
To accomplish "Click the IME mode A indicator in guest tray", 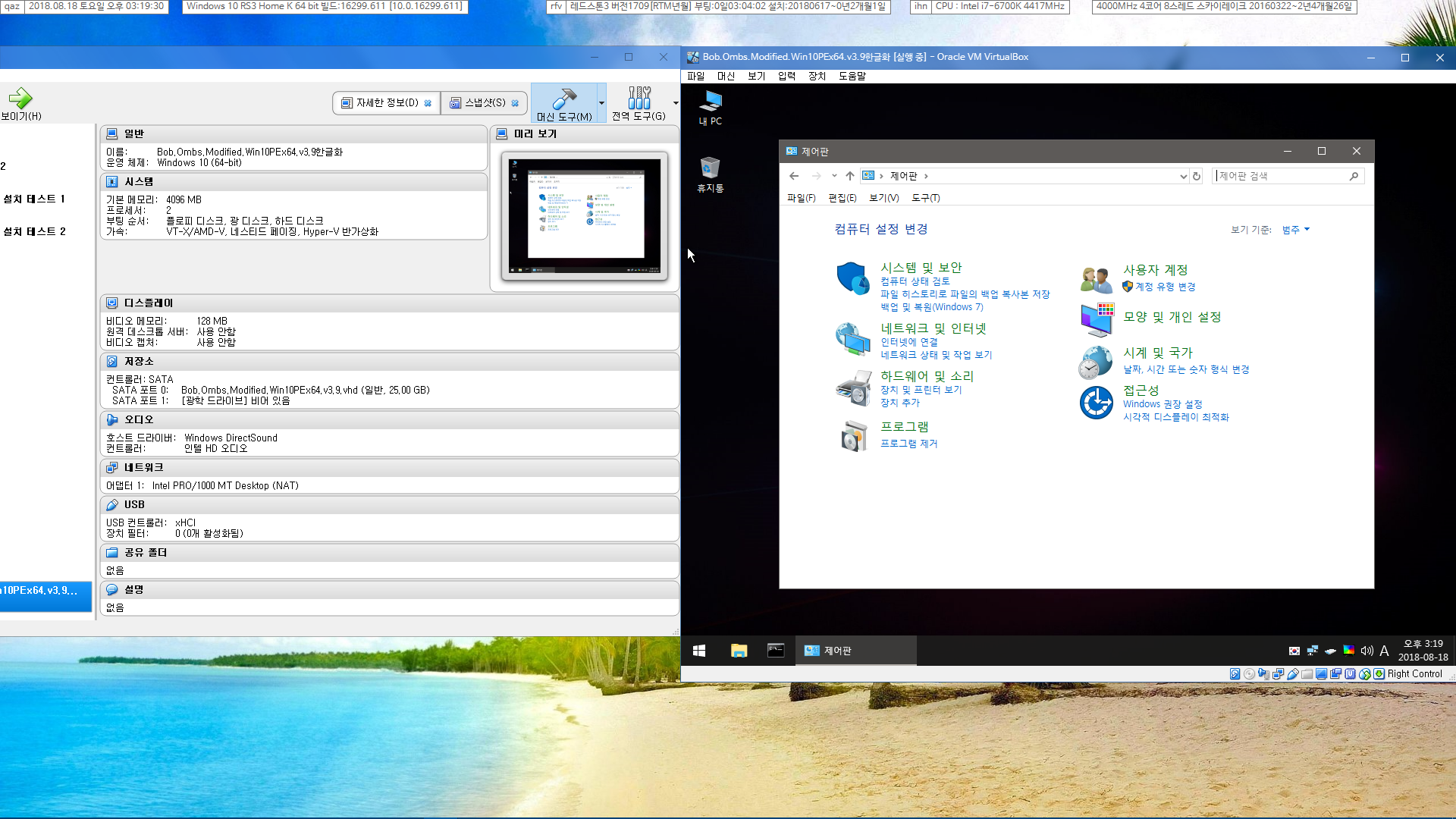I will point(1384,651).
